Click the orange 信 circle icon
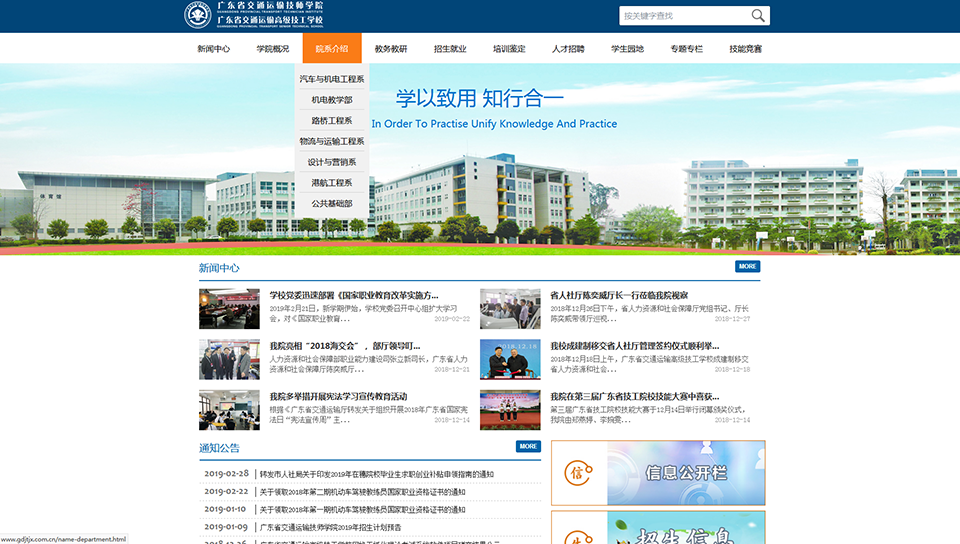This screenshot has height=544, width=960. 578,473
